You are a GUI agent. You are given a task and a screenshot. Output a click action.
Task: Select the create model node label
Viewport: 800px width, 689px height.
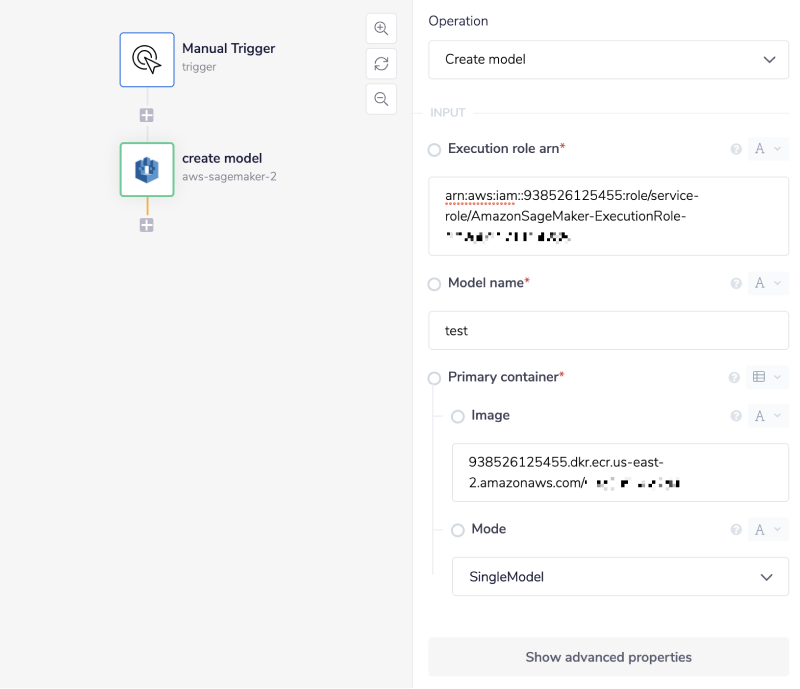point(221,158)
